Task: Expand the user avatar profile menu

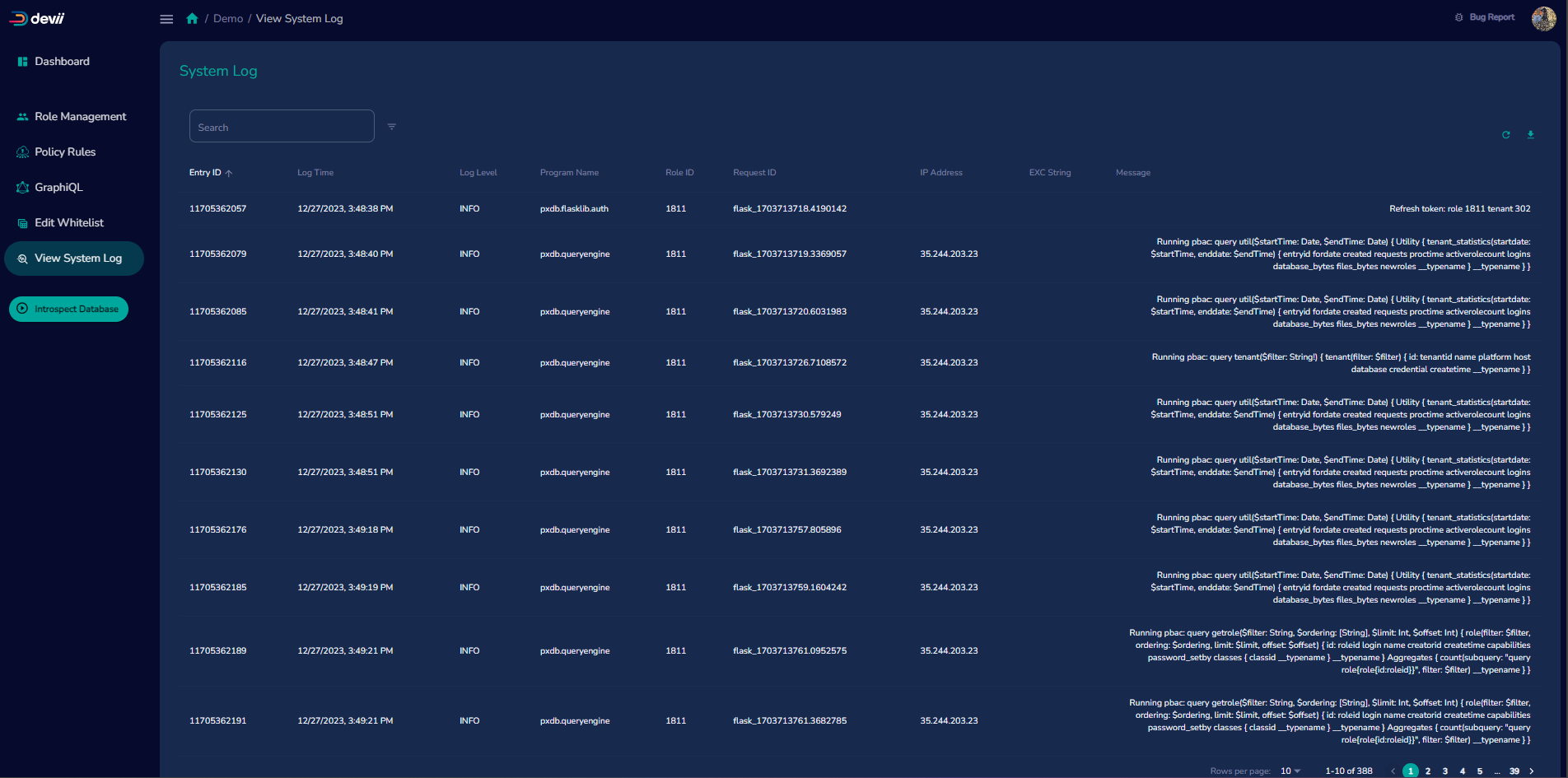Action: pyautogui.click(x=1543, y=18)
